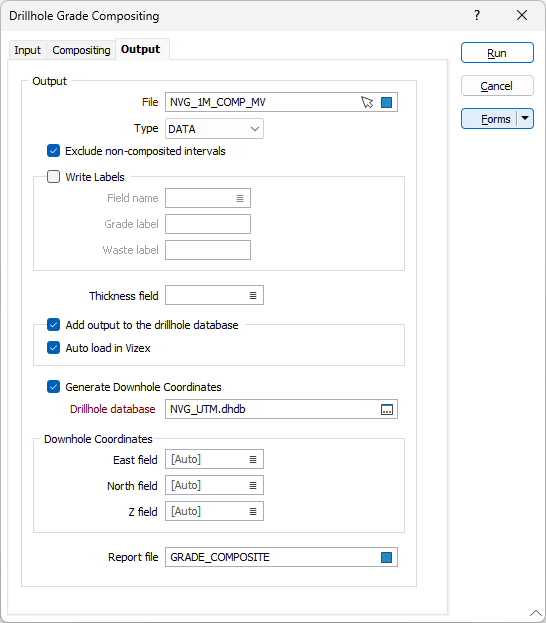The image size is (546, 623).
Task: Click the Grade label input box
Action: coord(208,224)
